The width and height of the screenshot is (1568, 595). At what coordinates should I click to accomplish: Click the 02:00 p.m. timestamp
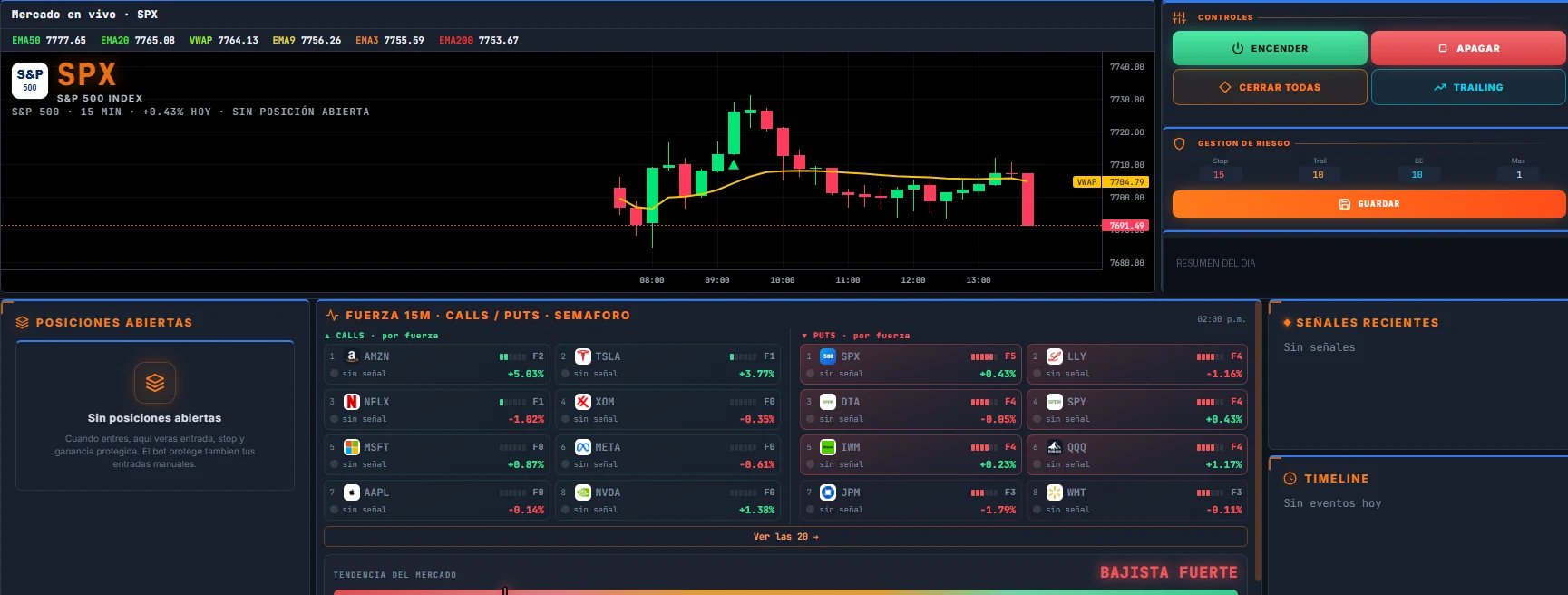coord(1222,319)
